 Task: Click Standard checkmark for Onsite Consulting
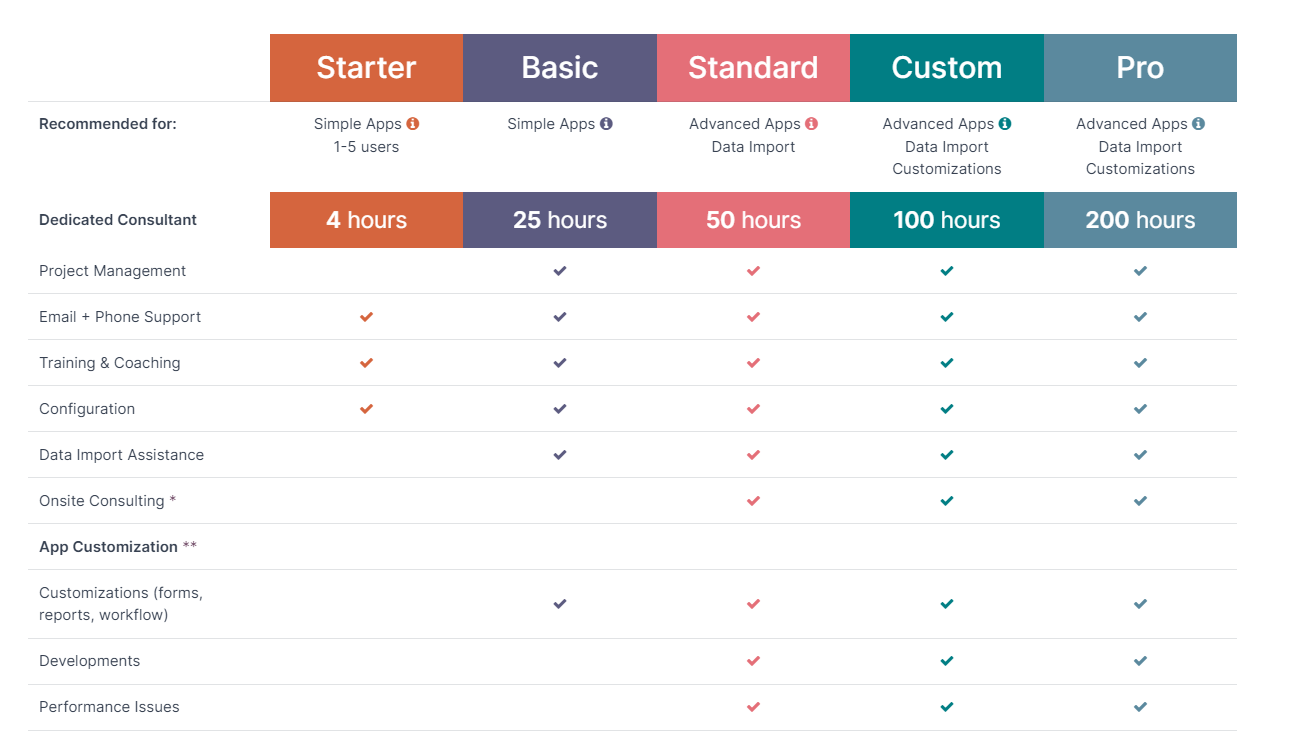(x=753, y=501)
